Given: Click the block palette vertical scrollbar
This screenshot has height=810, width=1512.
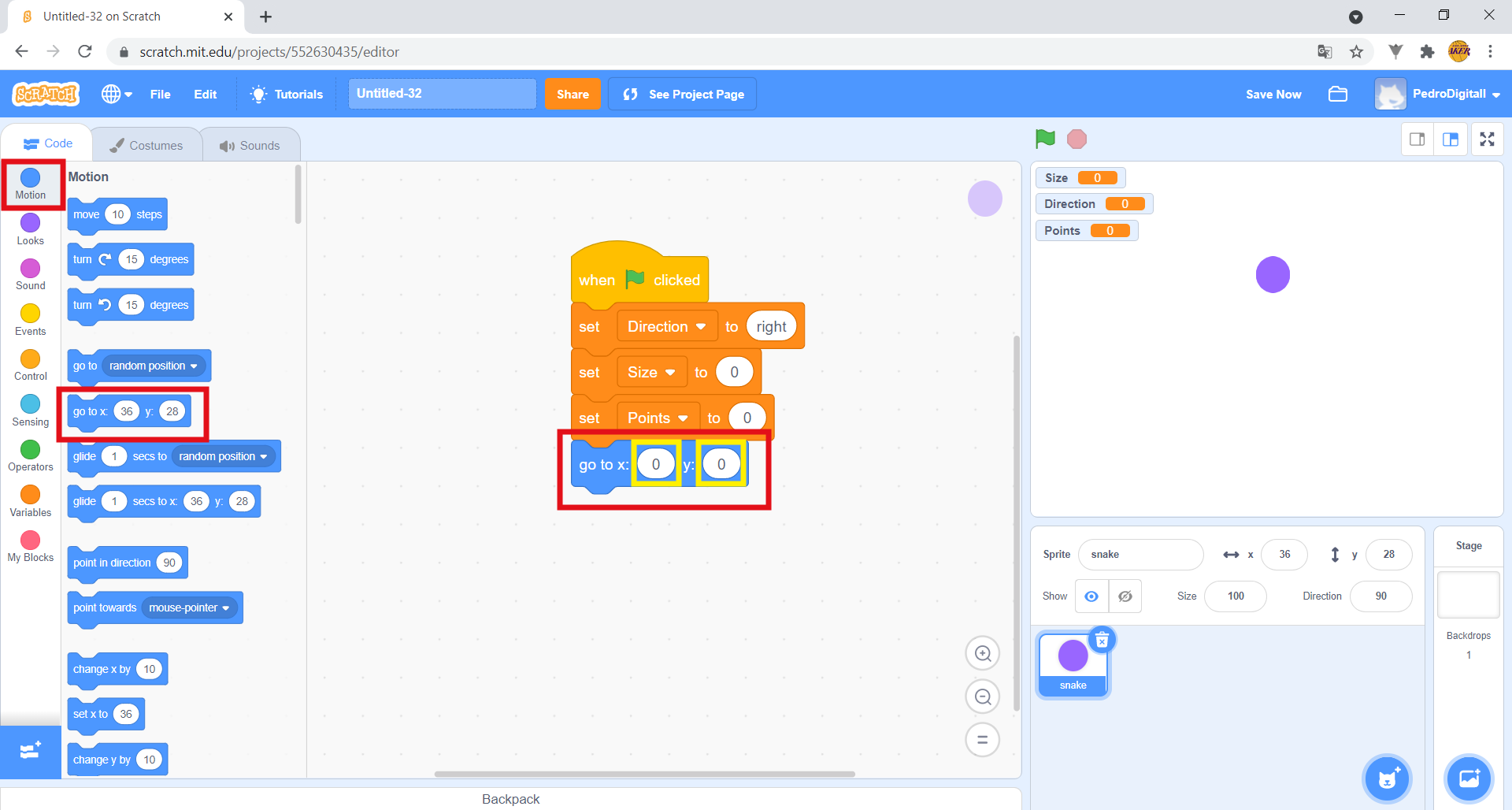Looking at the screenshot, I should click(298, 195).
